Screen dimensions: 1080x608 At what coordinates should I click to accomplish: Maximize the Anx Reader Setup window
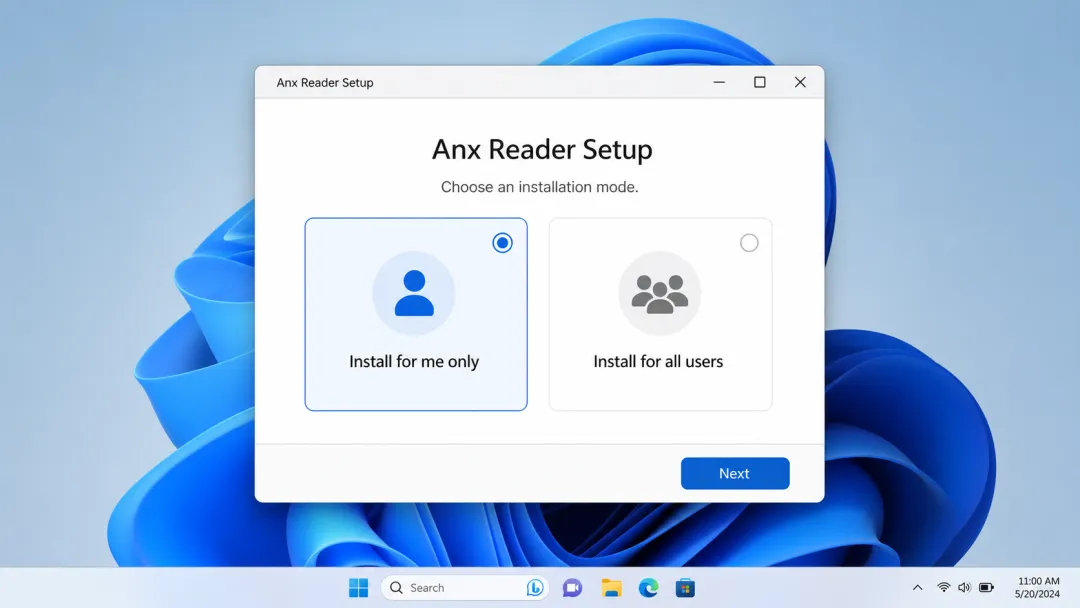click(759, 82)
